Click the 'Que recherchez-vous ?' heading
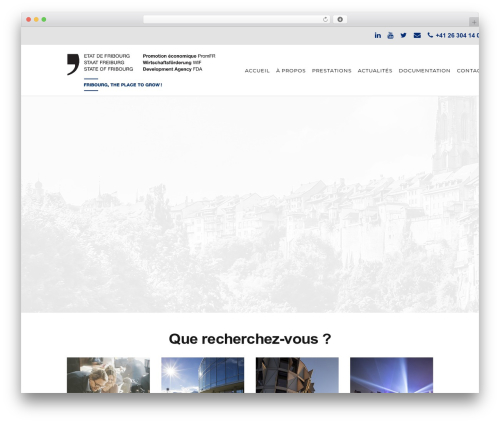 (250, 339)
